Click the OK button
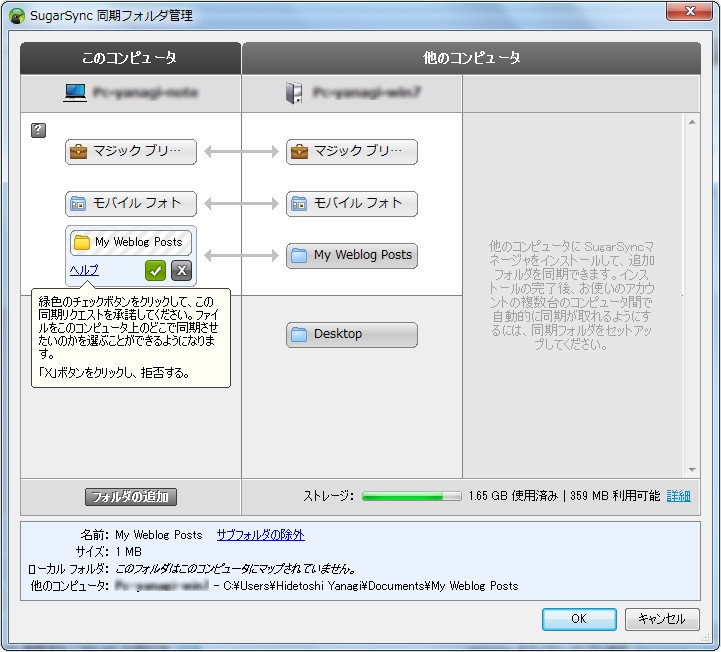This screenshot has width=721, height=652. point(579,619)
